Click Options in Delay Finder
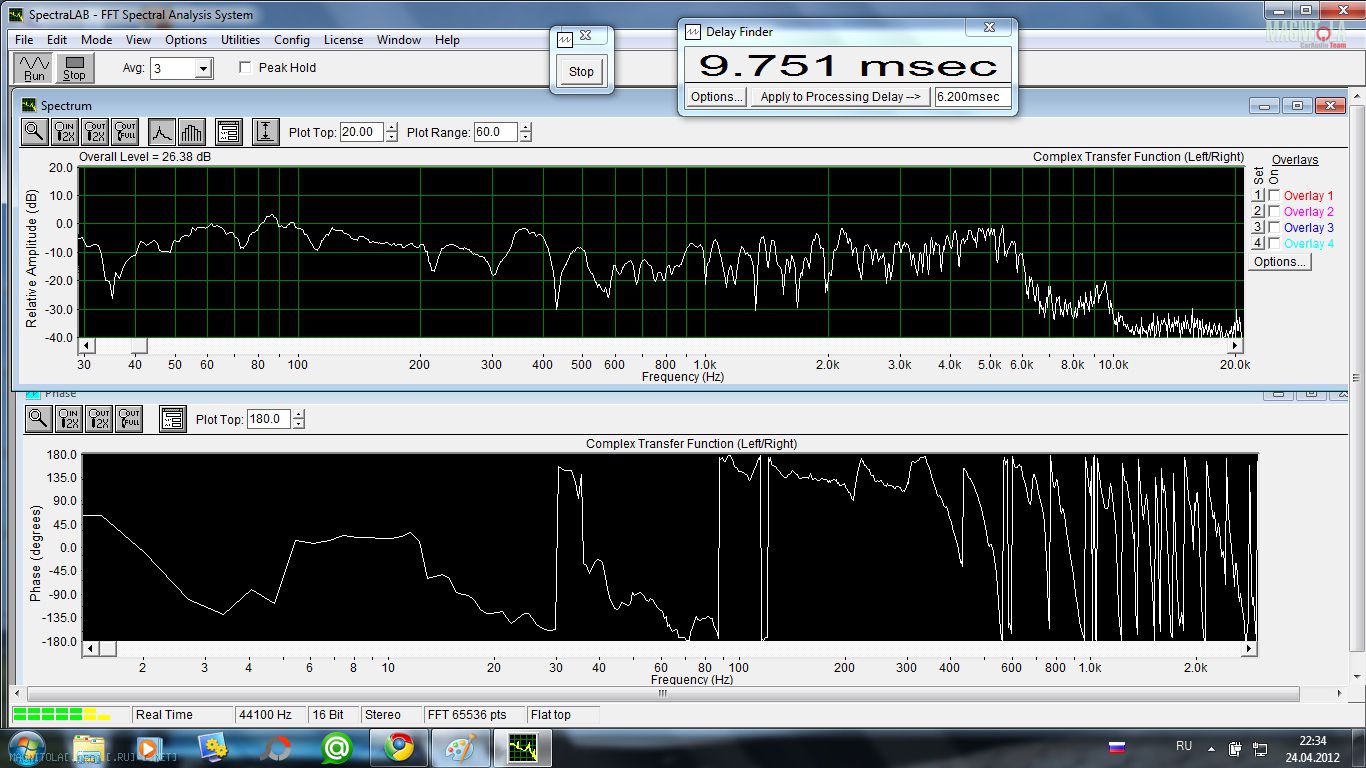This screenshot has width=1366, height=768. coord(717,97)
